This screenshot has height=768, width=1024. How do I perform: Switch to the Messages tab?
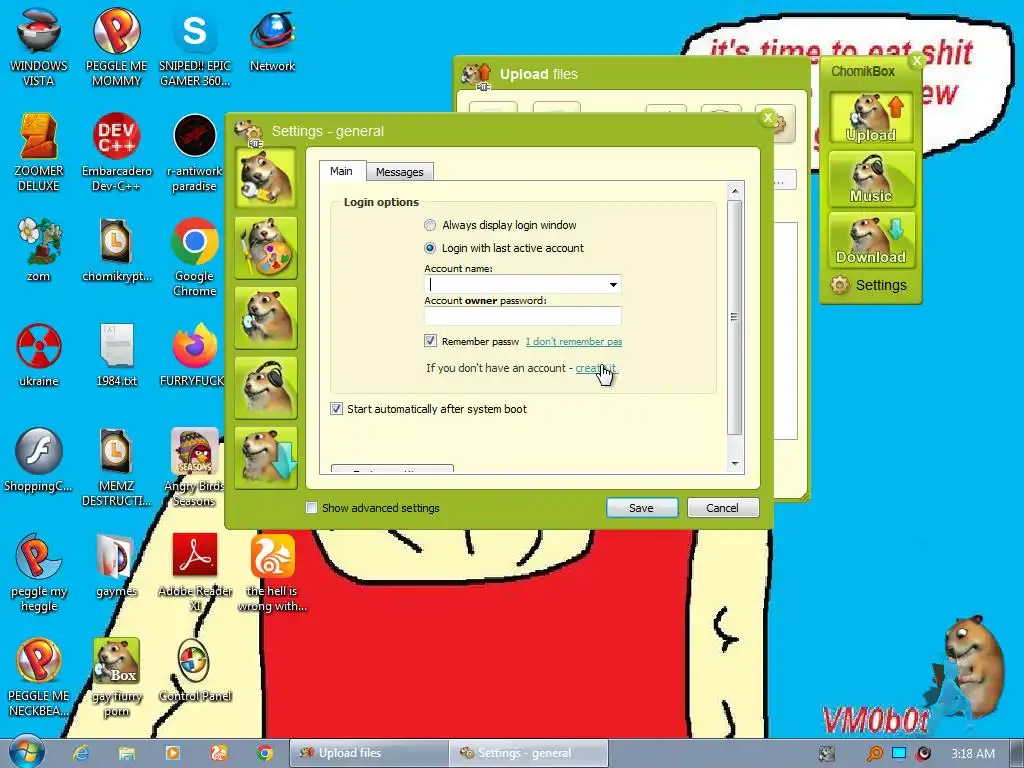coord(400,172)
